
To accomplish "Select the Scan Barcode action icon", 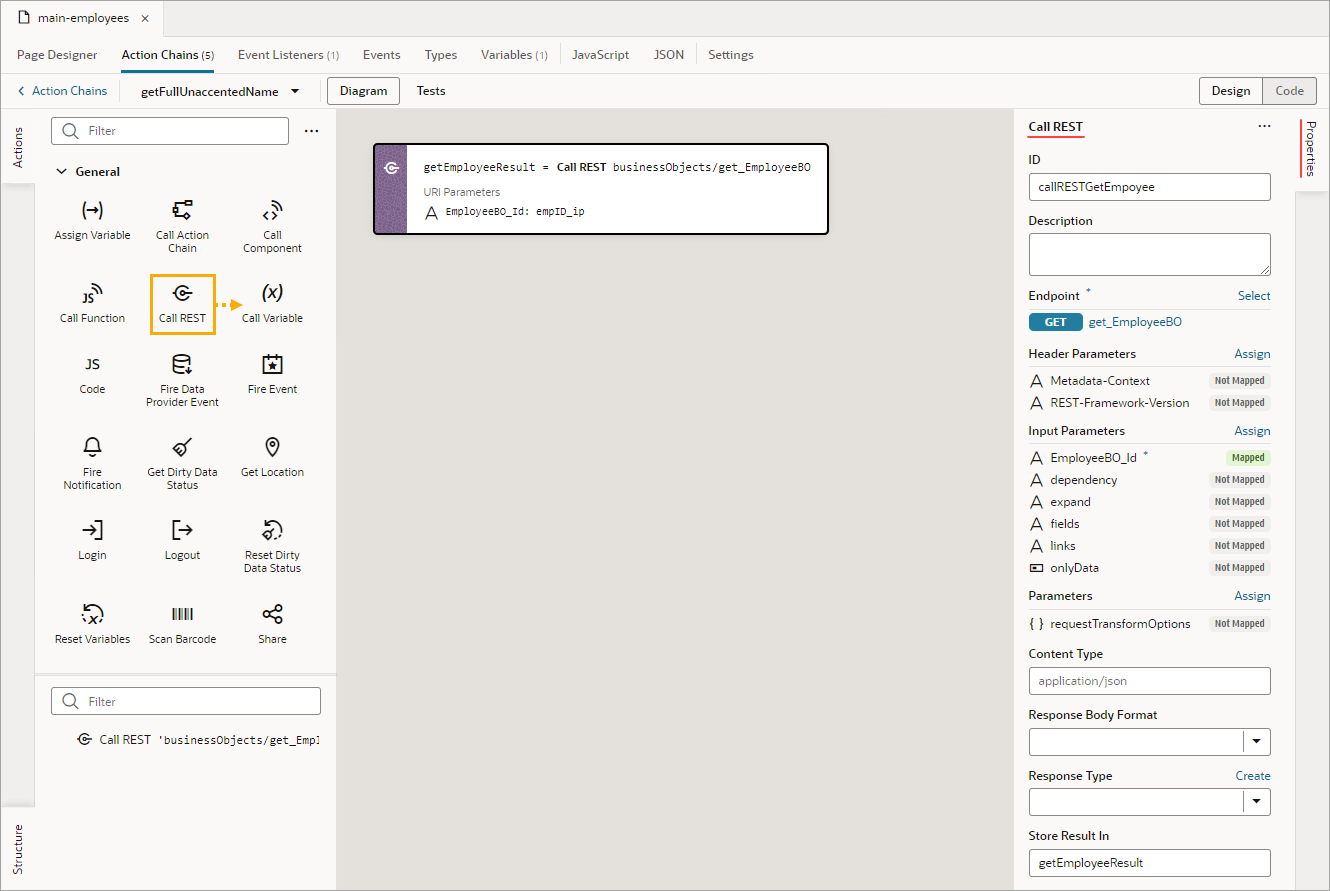I will pos(182,614).
